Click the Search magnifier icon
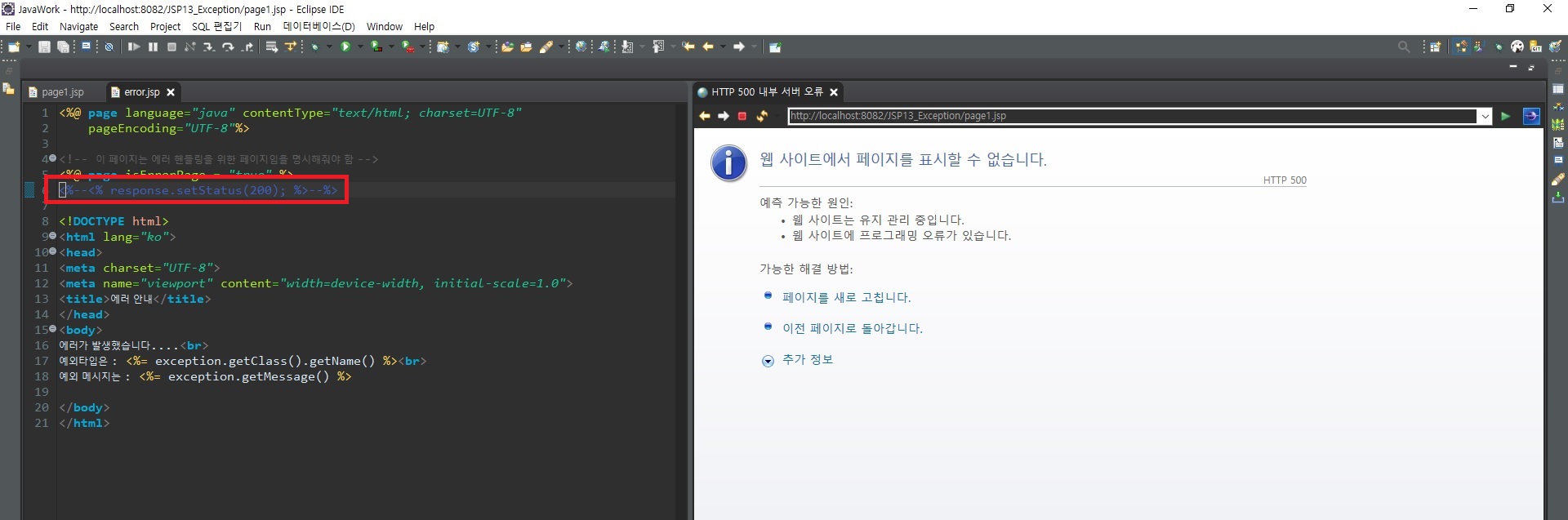Image resolution: width=1568 pixels, height=520 pixels. (1404, 47)
